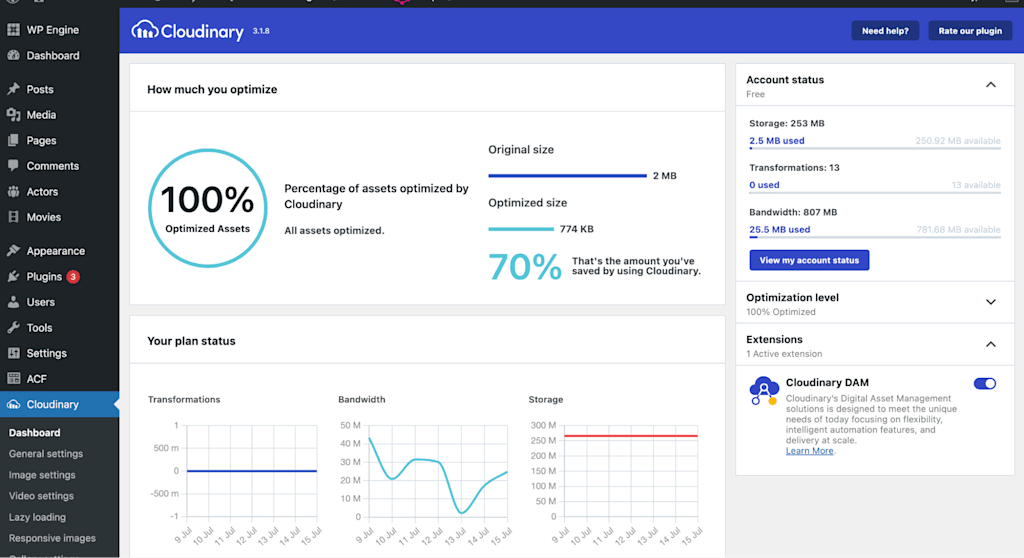Image resolution: width=1024 pixels, height=558 pixels.
Task: Collapse the Extensions section chevron
Action: (991, 344)
